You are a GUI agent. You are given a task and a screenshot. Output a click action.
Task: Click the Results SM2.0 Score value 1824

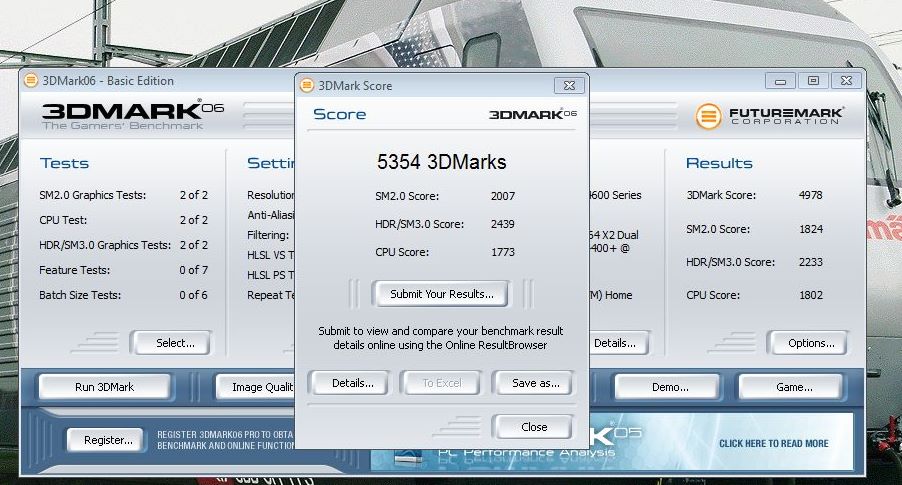(x=810, y=229)
